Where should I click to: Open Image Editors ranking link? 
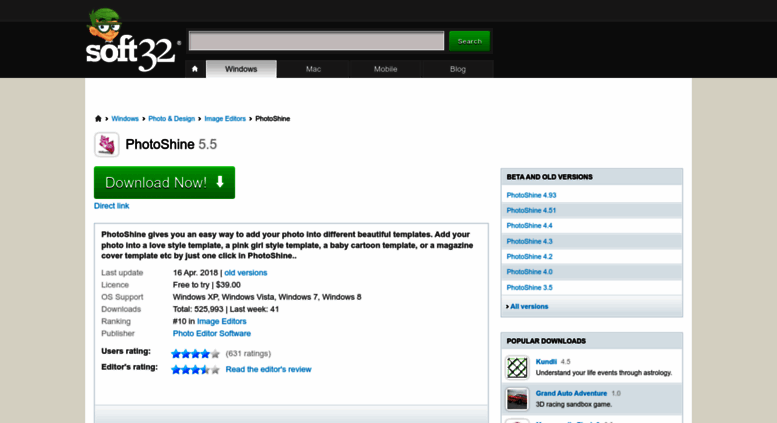pyautogui.click(x=222, y=321)
